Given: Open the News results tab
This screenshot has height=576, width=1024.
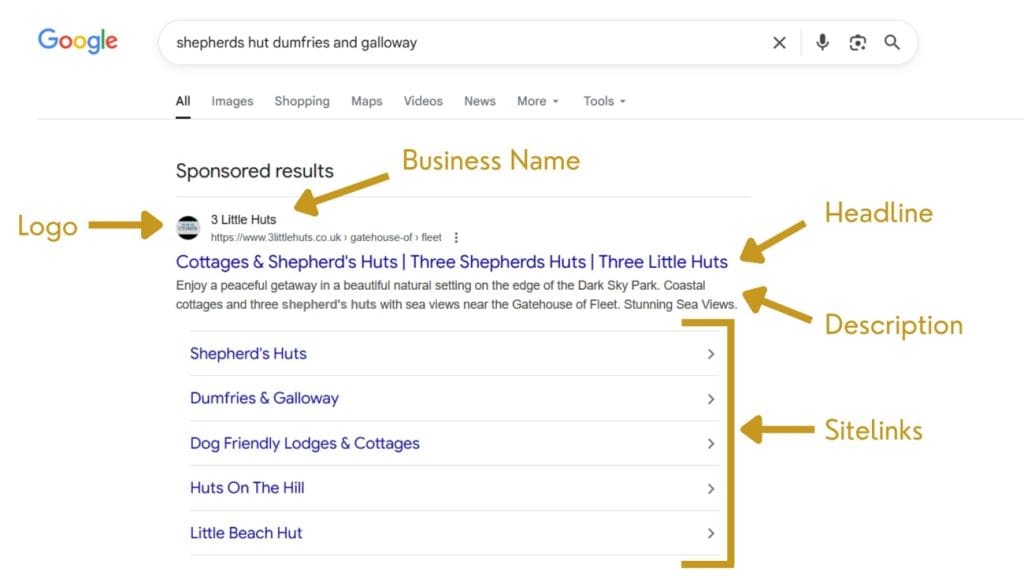Looking at the screenshot, I should click(x=479, y=101).
